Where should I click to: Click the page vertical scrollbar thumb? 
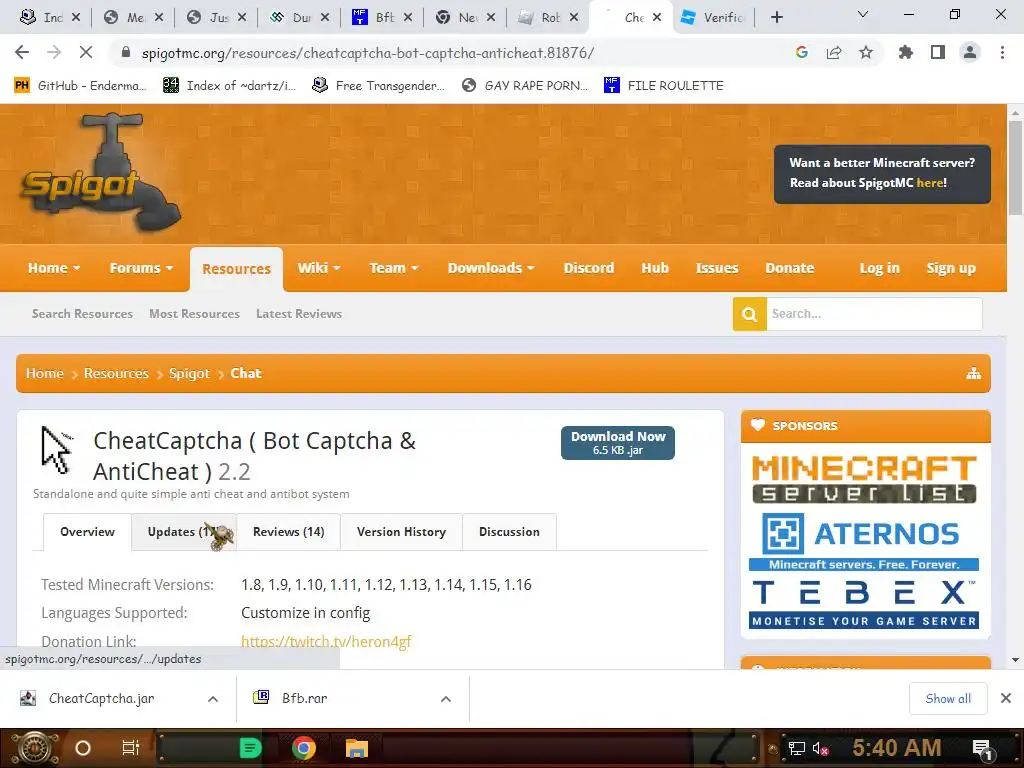[1015, 167]
